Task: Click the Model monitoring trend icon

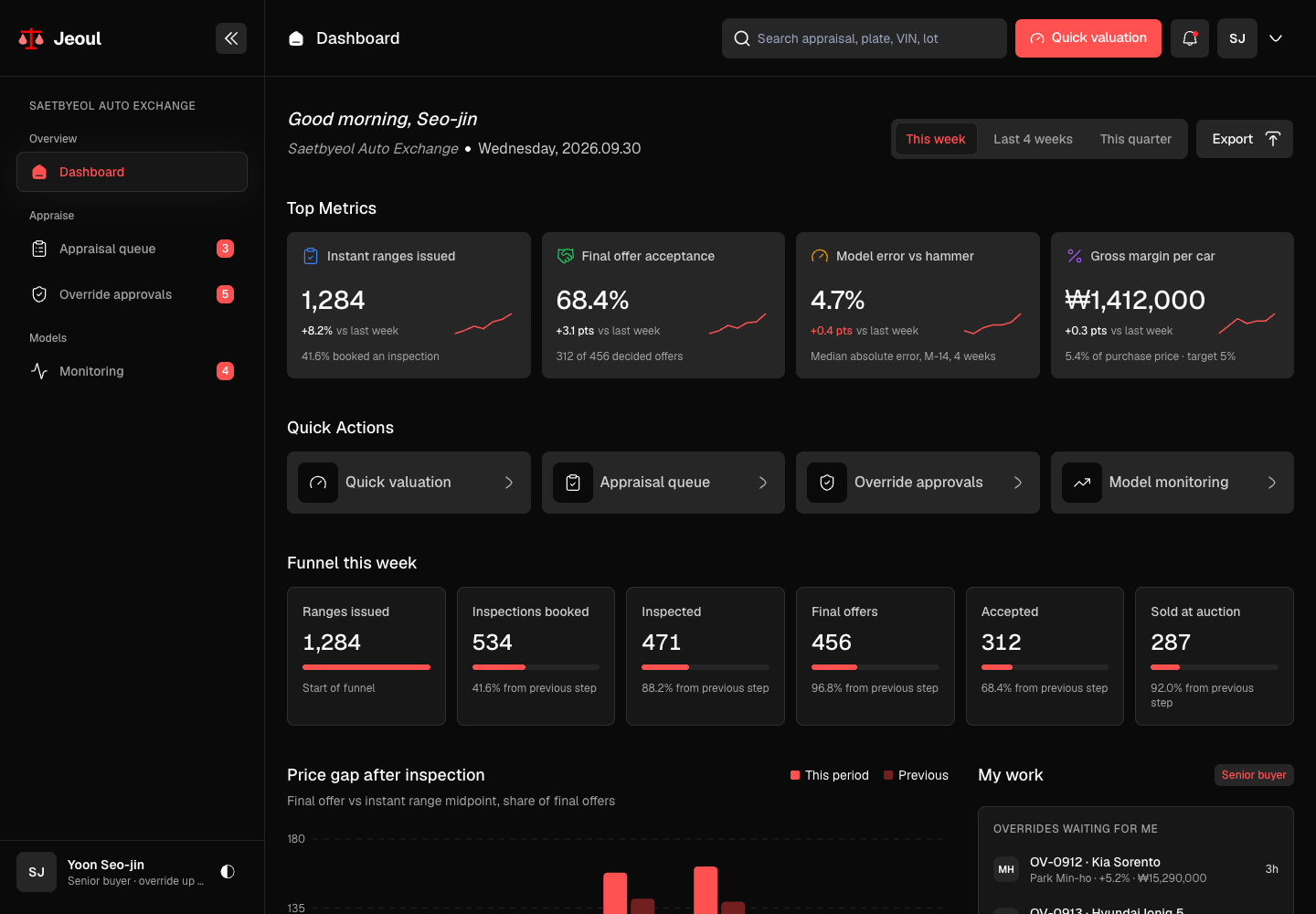Action: [x=1082, y=483]
